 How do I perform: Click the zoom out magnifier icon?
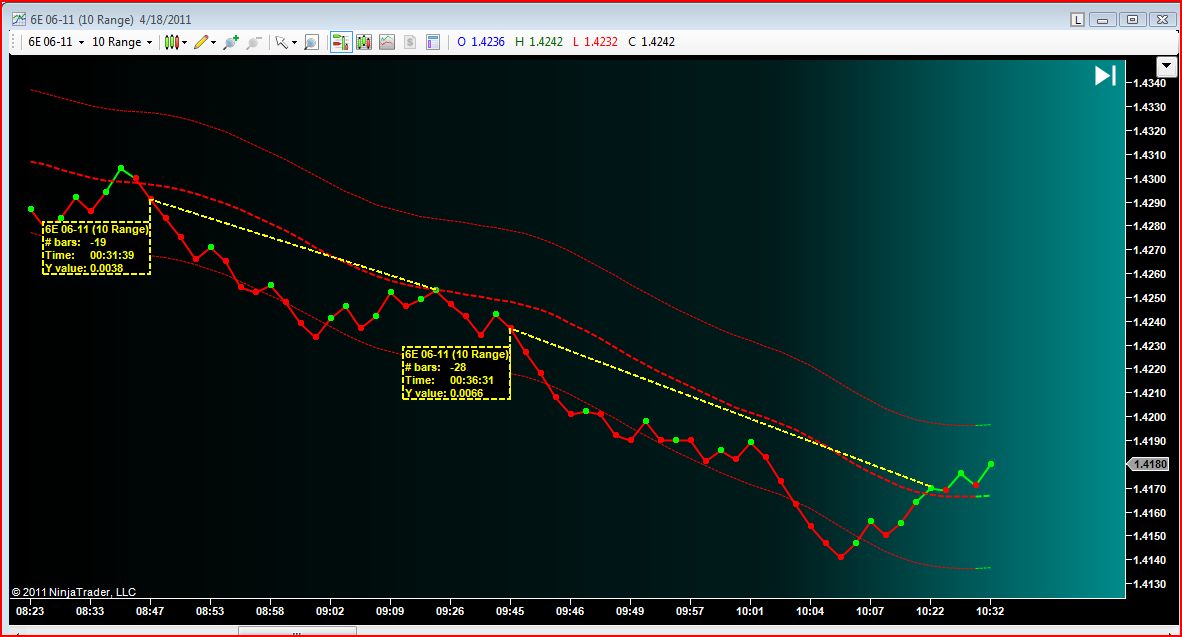point(254,42)
